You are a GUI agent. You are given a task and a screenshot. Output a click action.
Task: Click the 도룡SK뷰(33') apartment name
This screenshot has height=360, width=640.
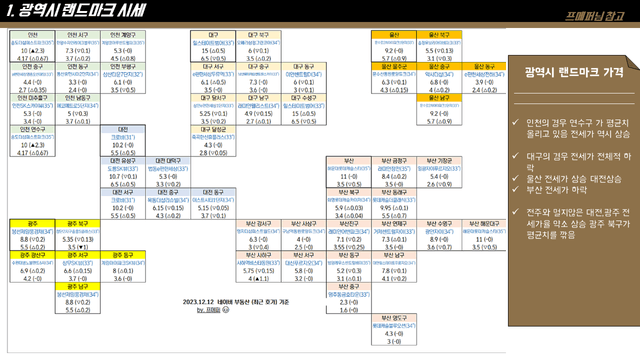click(123, 169)
